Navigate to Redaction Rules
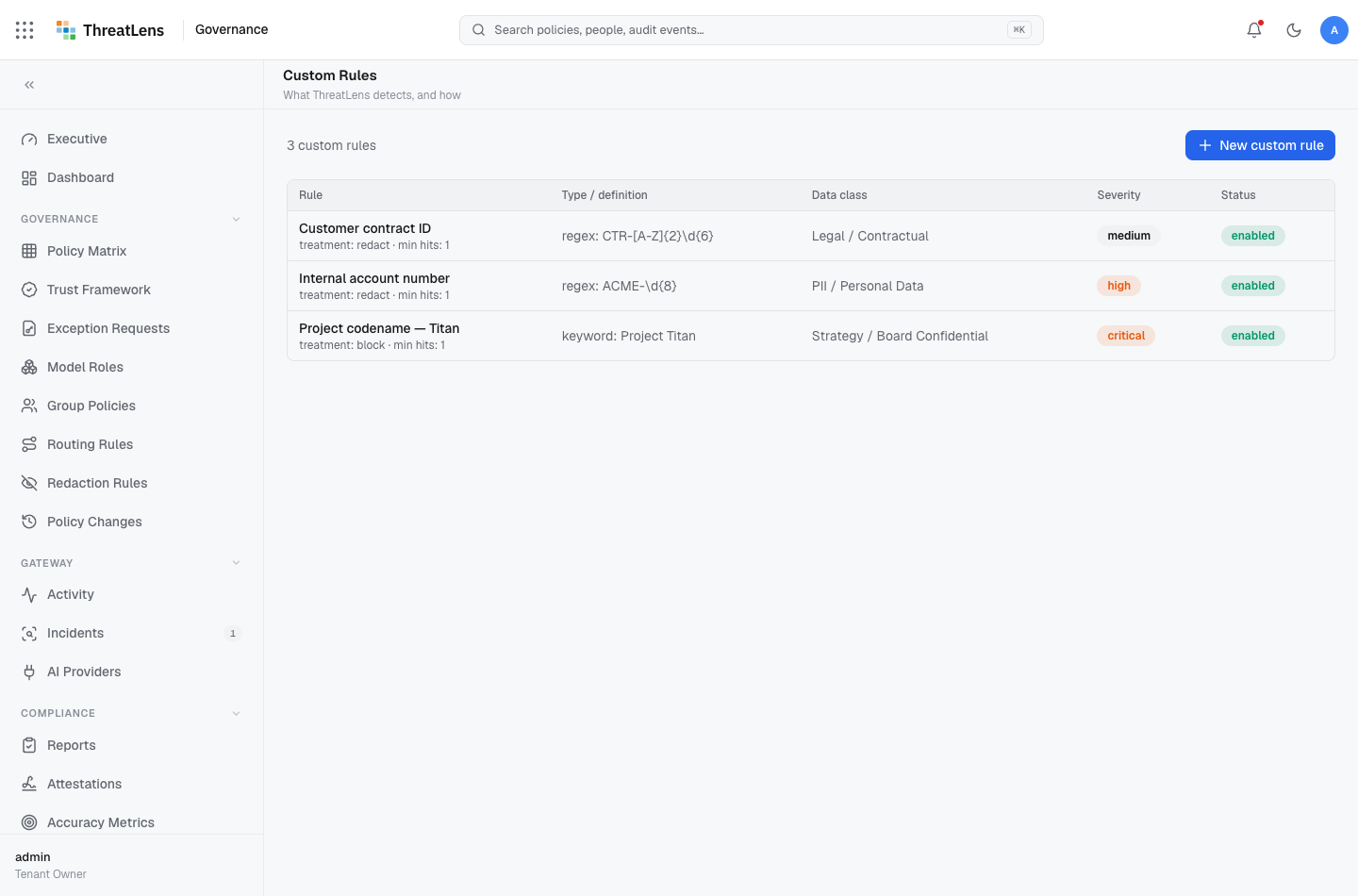The image size is (1358, 896). pyautogui.click(x=131, y=484)
